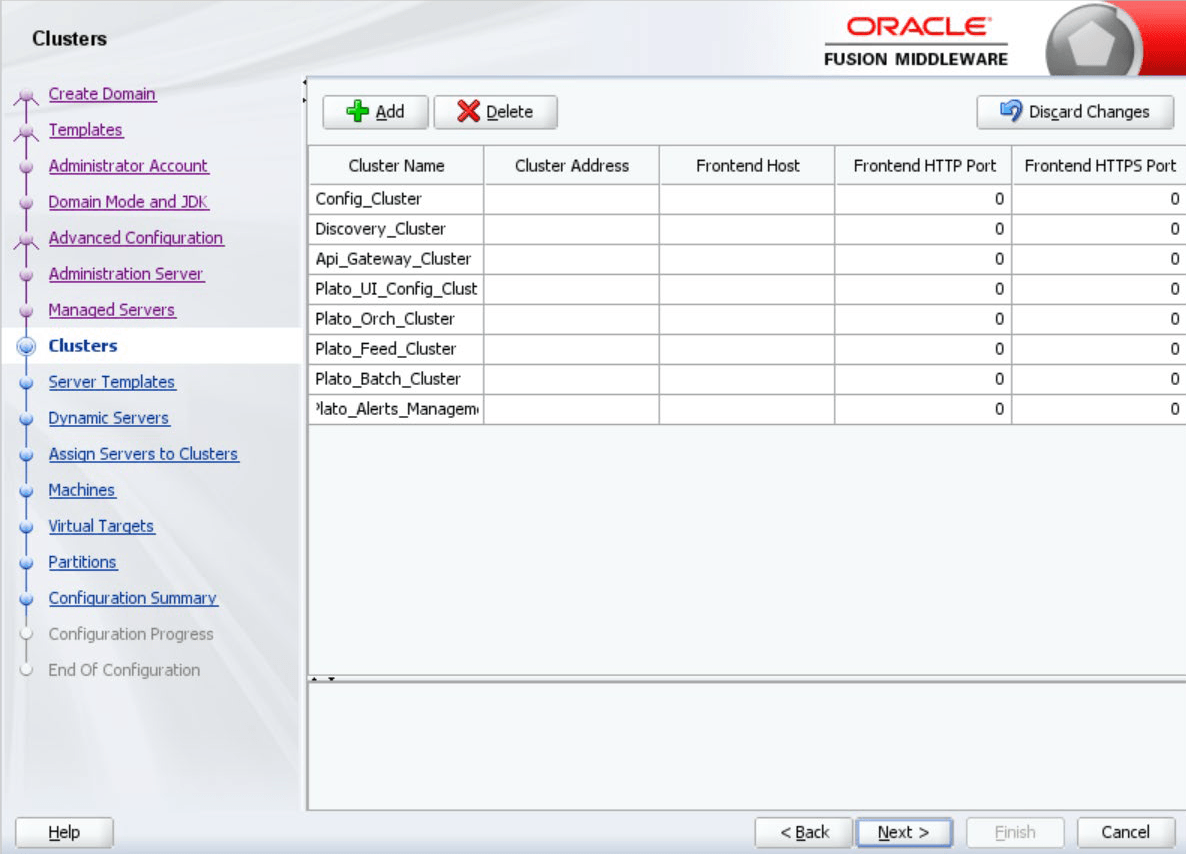Click the green plus Add icon
Viewport: 1186px width, 854px height.
[x=357, y=111]
